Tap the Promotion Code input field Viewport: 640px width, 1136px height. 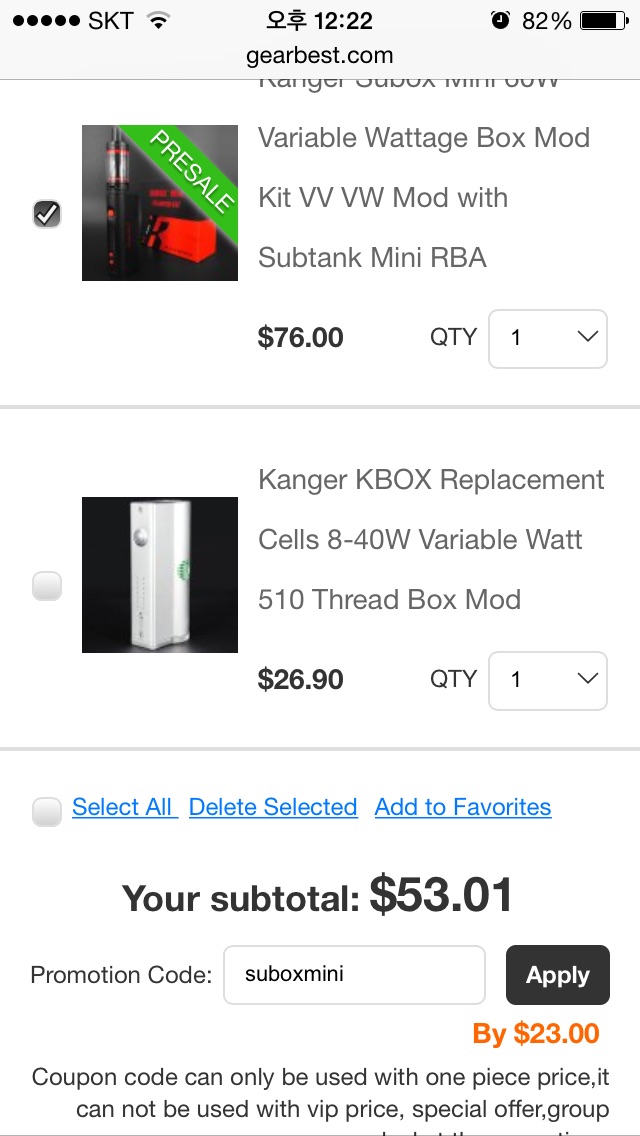354,975
